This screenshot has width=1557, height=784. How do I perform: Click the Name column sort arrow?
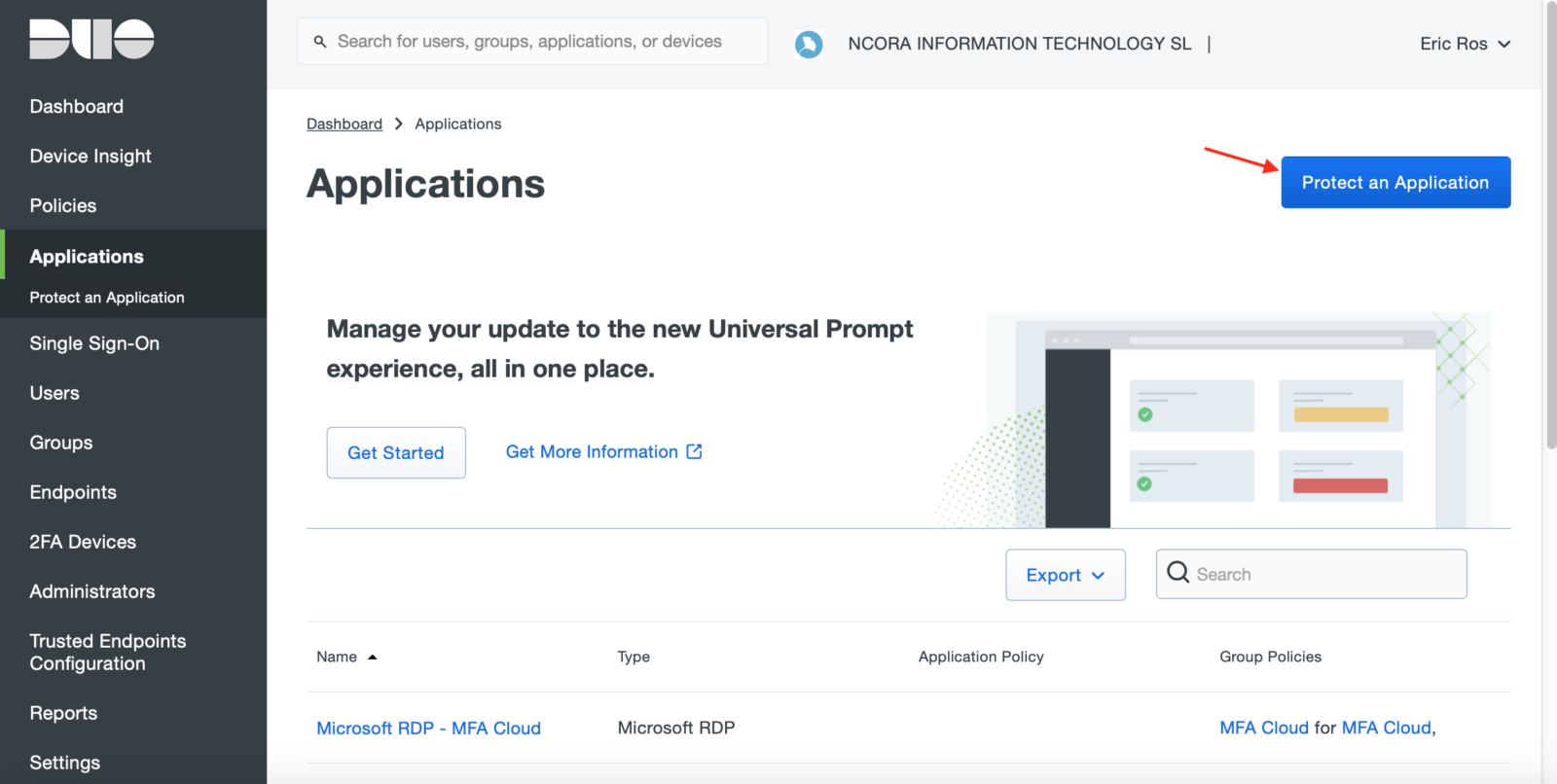click(x=372, y=658)
